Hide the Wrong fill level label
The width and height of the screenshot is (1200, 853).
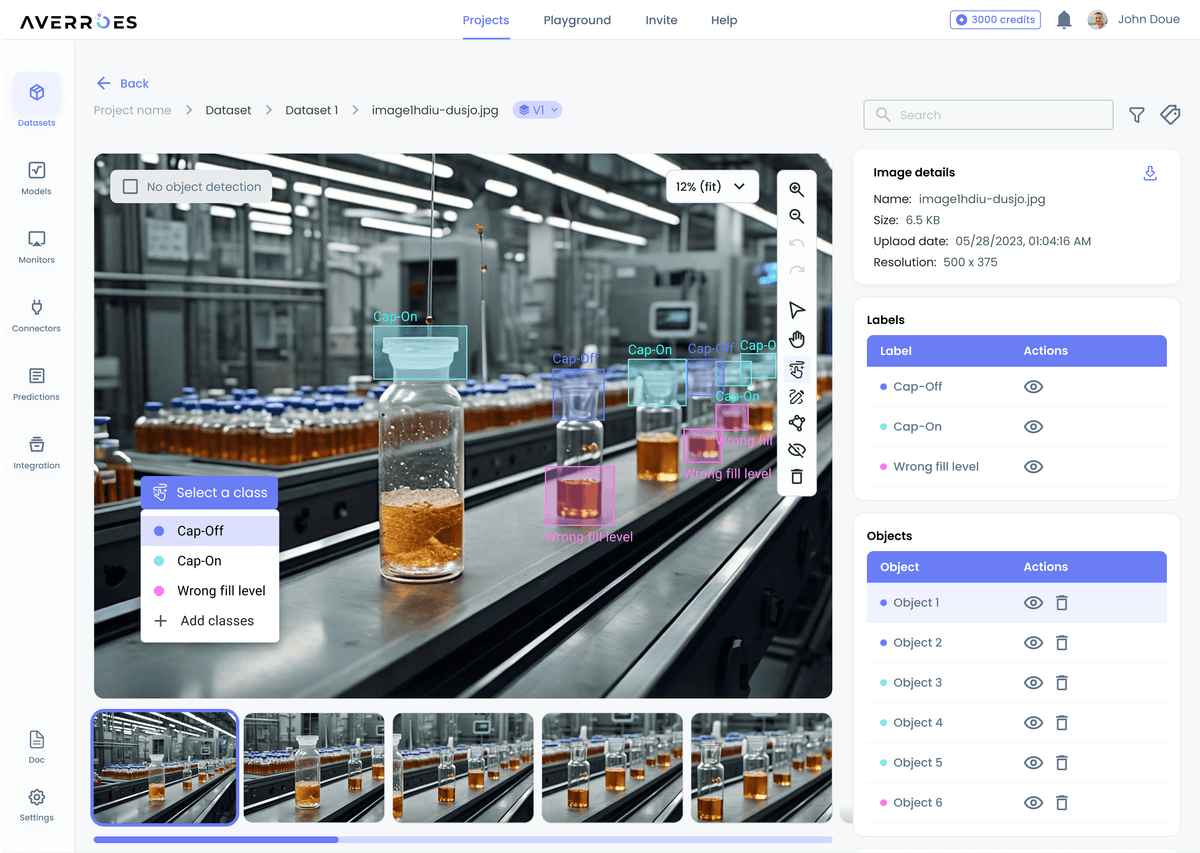click(1033, 466)
